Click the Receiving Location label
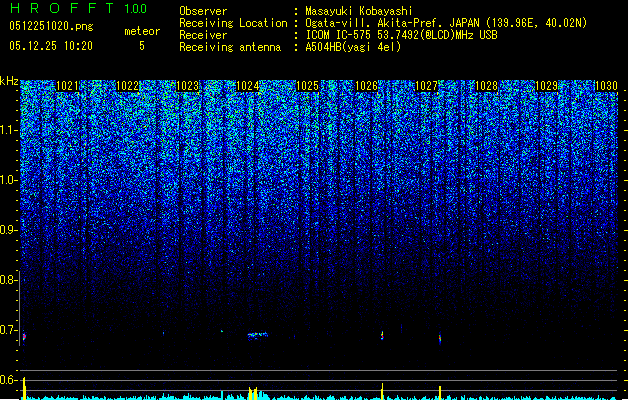Image resolution: width=629 pixels, height=400 pixels. pyautogui.click(x=233, y=23)
